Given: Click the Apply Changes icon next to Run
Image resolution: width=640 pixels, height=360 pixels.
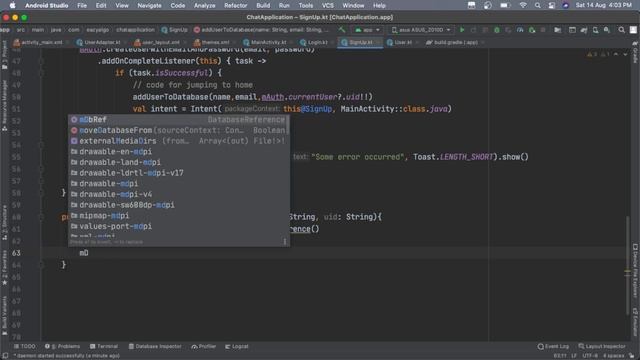Looking at the screenshot, I should (x=473, y=30).
